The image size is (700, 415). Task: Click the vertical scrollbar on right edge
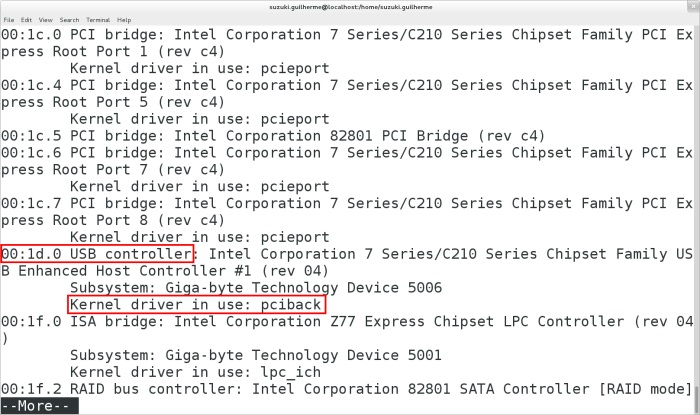(696, 200)
